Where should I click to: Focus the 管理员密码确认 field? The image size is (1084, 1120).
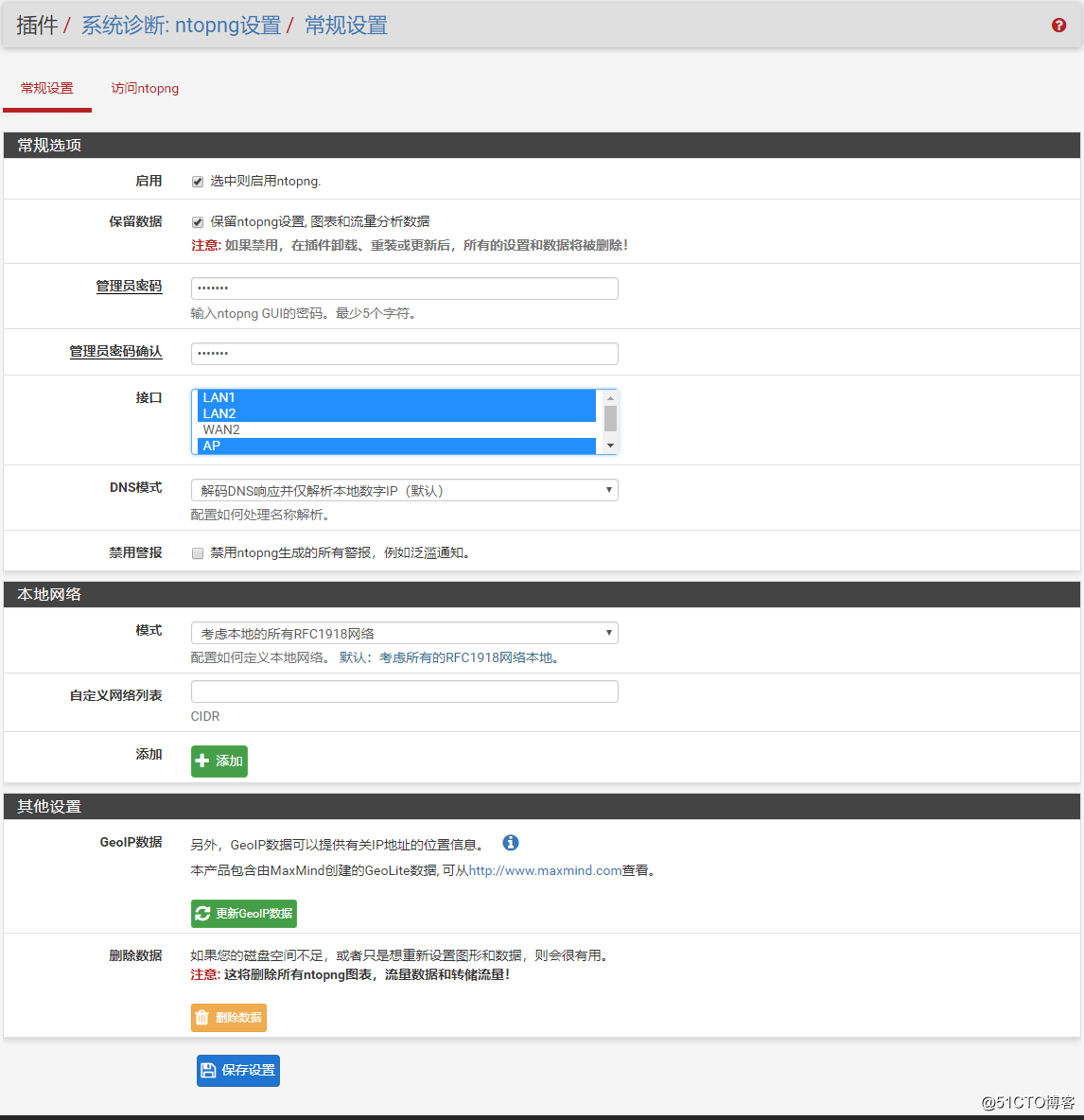coord(404,354)
